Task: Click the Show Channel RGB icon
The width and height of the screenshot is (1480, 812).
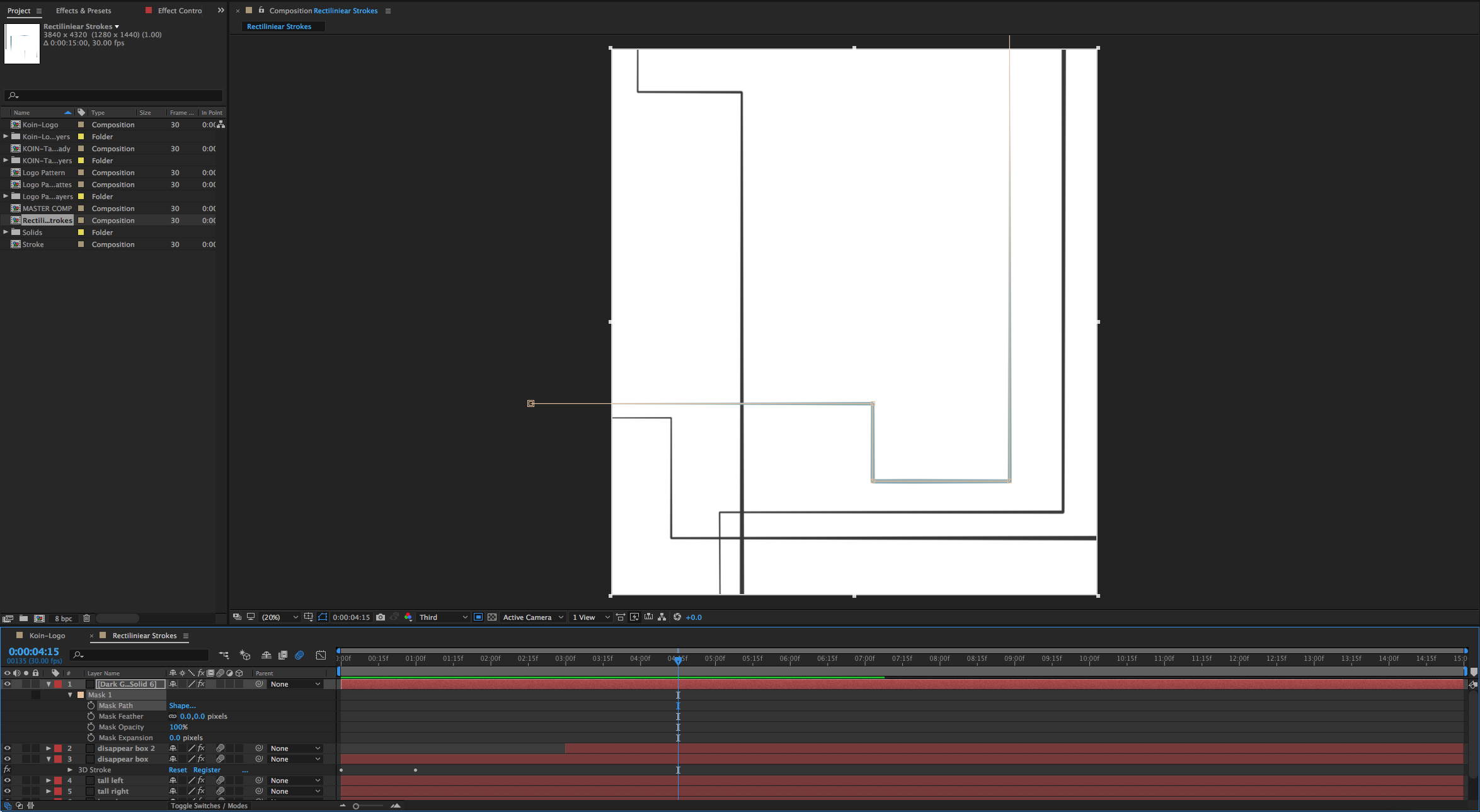Action: pyautogui.click(x=408, y=617)
